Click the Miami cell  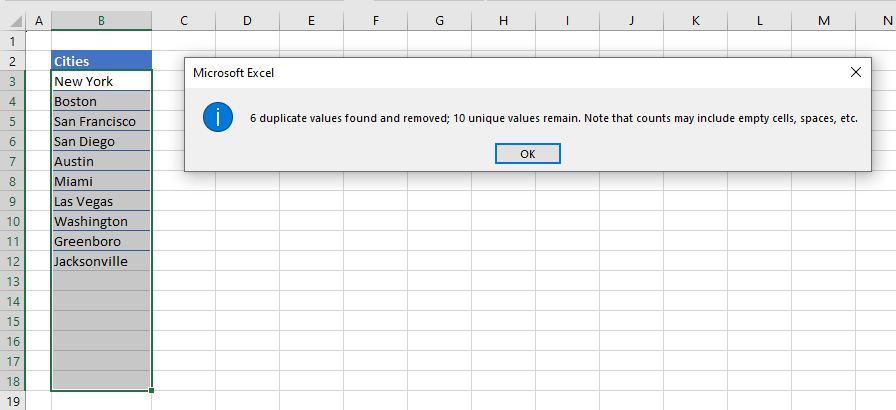[101, 181]
